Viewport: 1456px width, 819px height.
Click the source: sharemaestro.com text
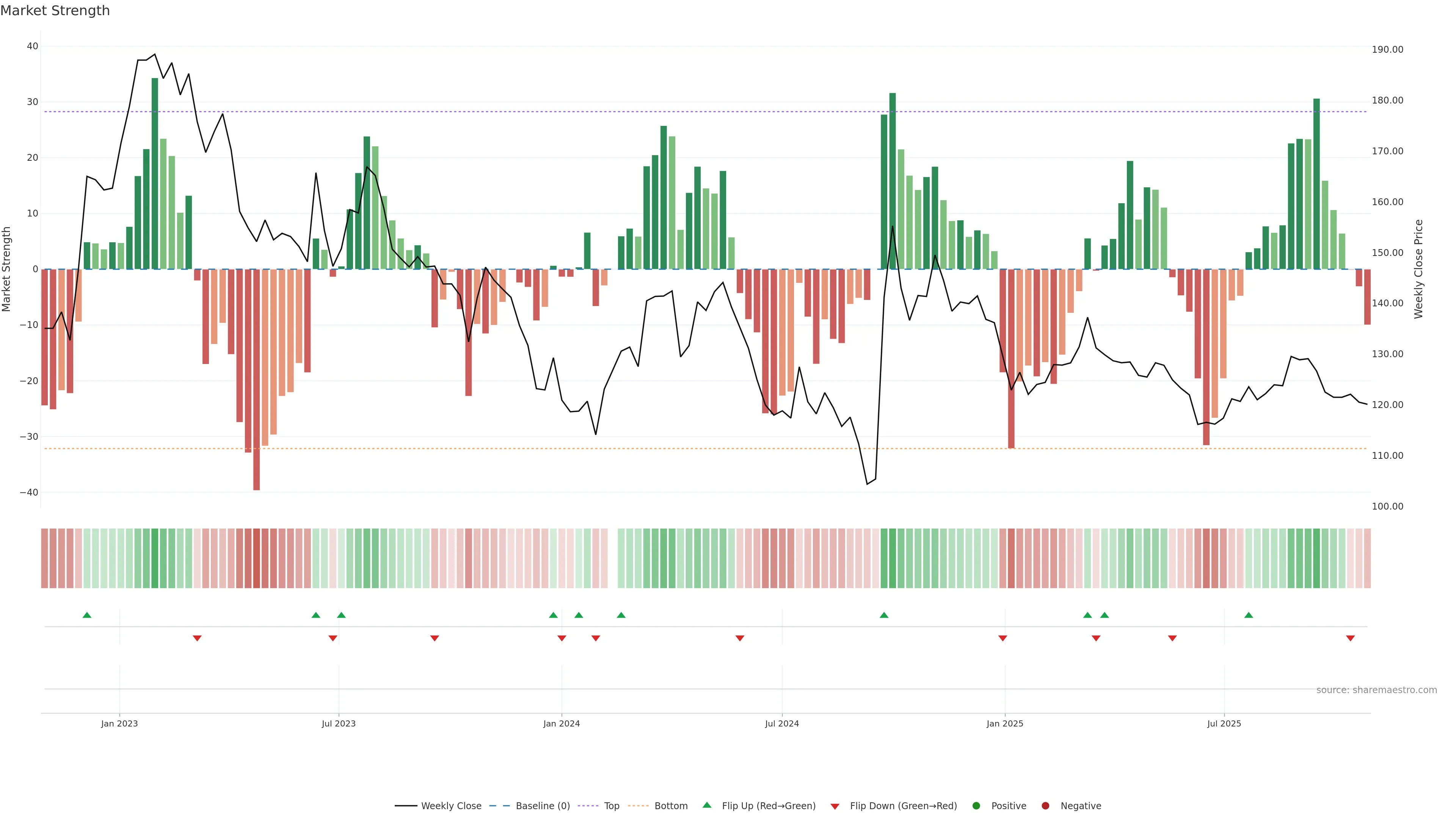click(x=1376, y=690)
